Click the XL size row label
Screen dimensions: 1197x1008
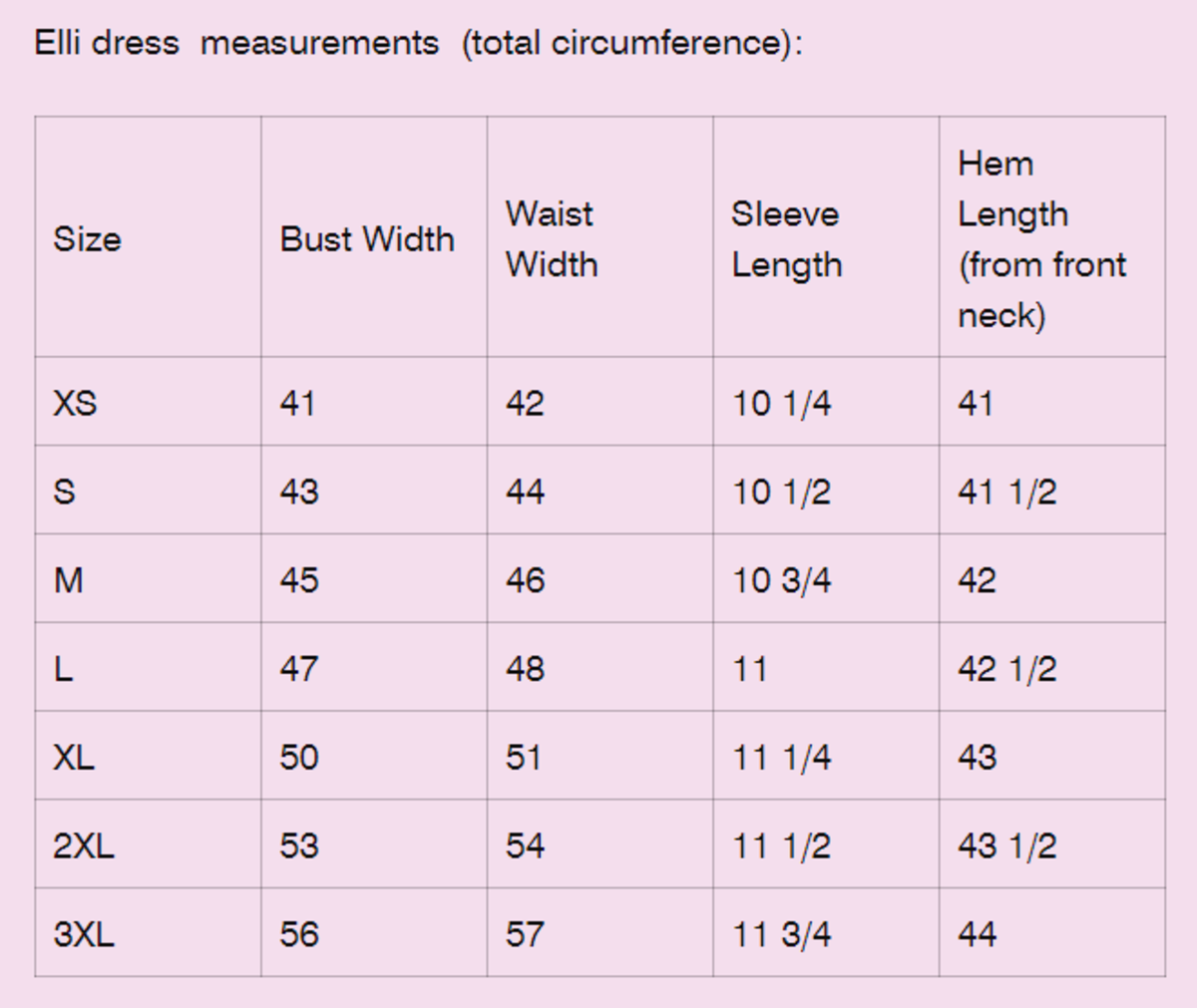point(74,758)
